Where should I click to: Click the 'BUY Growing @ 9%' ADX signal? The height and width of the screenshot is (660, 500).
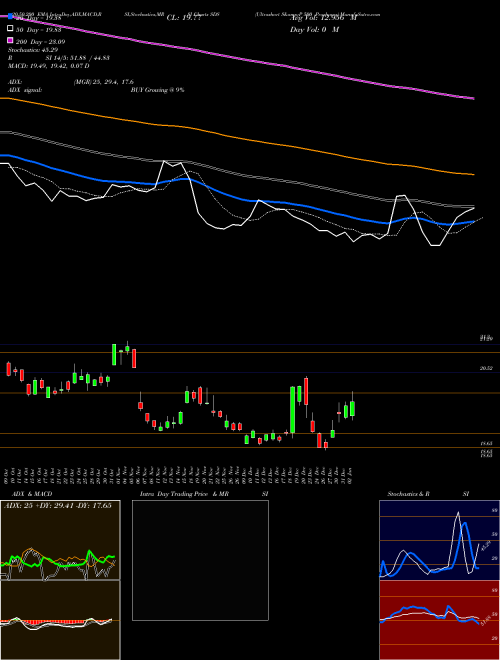pos(157,90)
